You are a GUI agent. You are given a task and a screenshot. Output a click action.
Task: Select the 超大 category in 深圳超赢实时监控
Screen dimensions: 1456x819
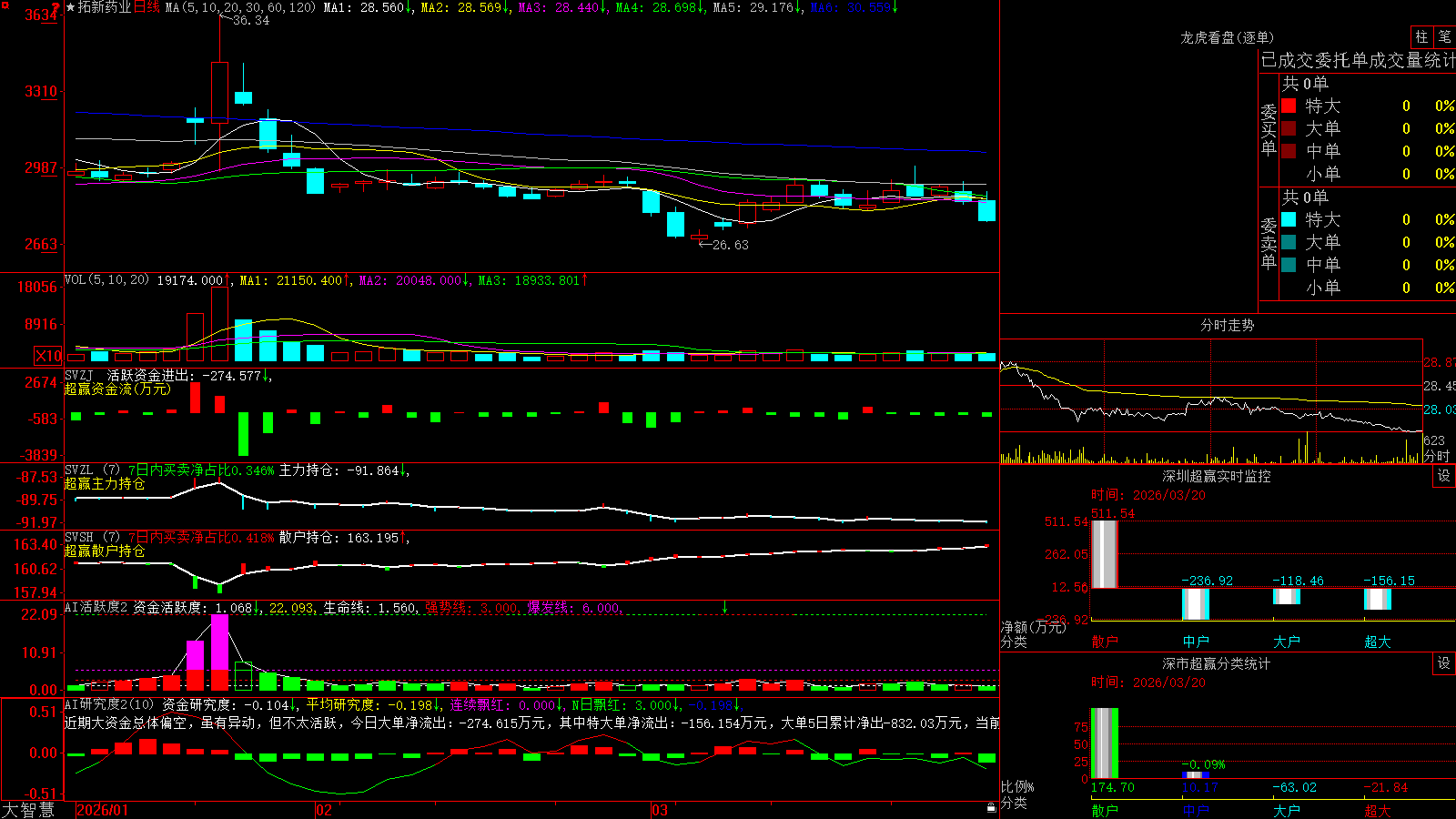tap(1378, 642)
